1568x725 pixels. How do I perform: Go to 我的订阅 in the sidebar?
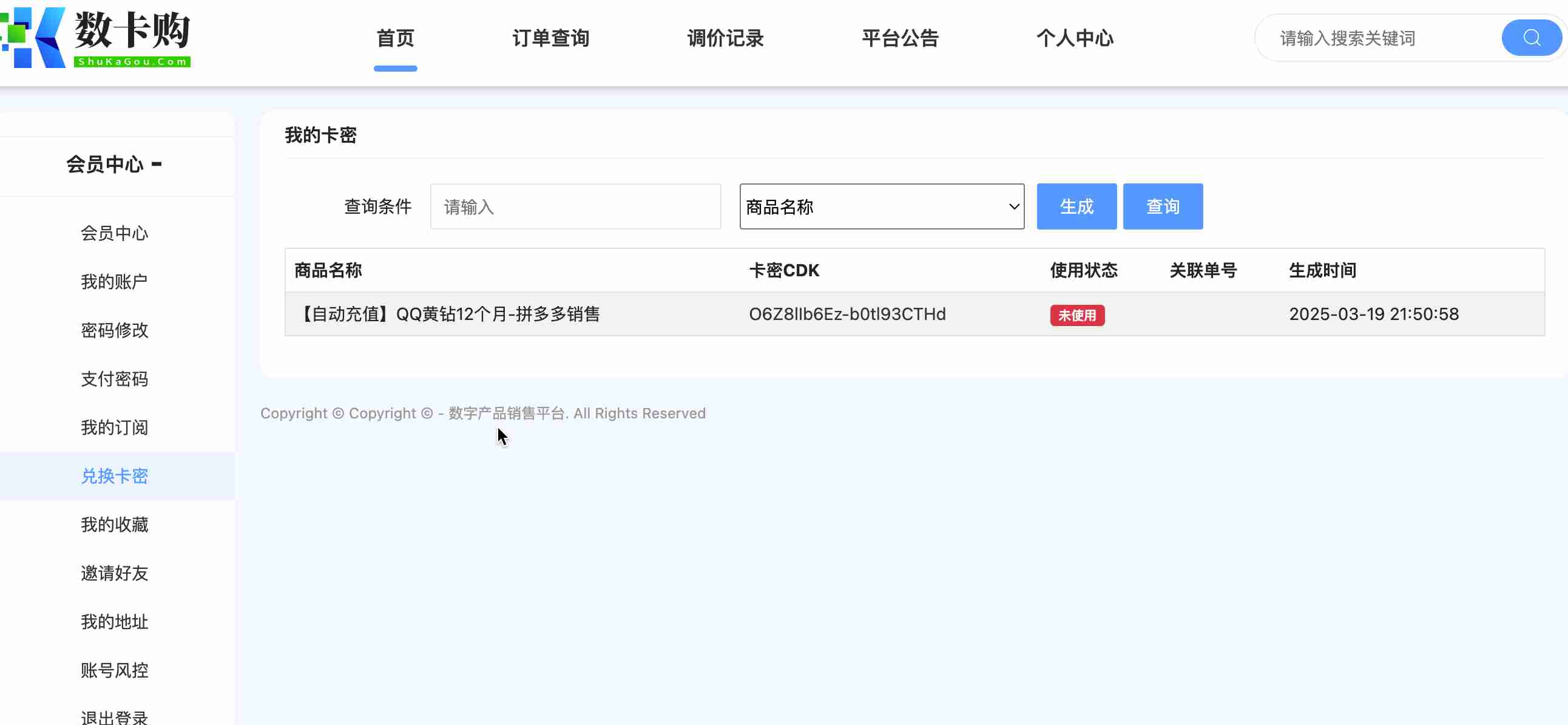point(115,427)
